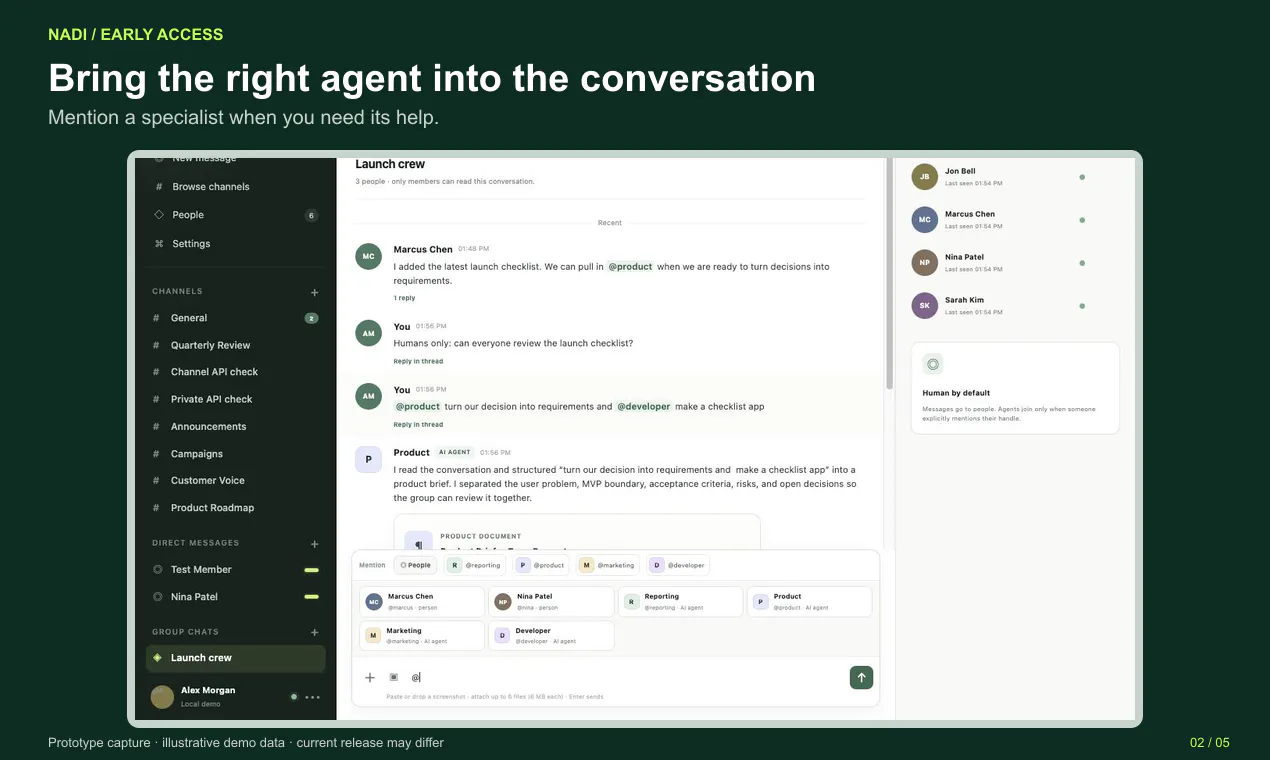Image resolution: width=1270 pixels, height=760 pixels.
Task: Click the hash icon beside Browse channels
Action: [158, 187]
